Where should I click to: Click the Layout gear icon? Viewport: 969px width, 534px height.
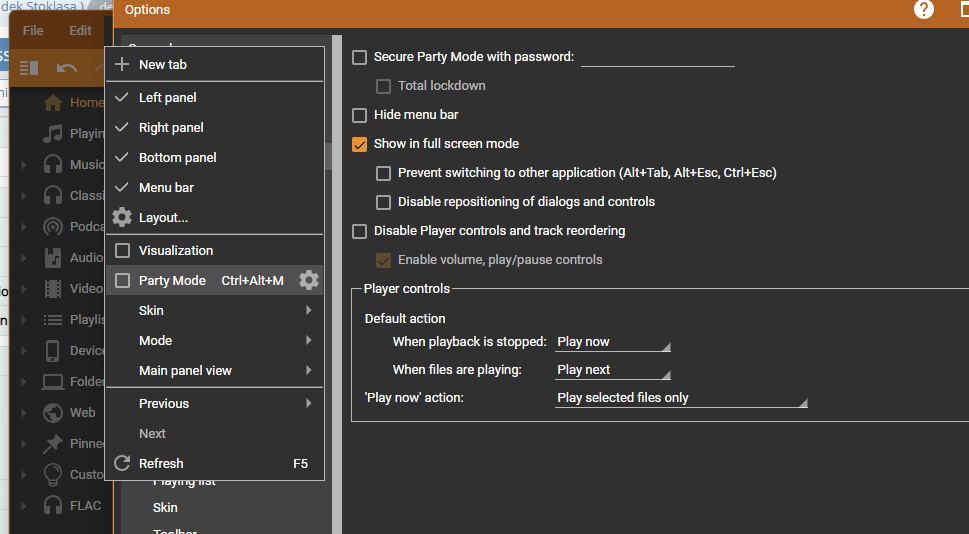tap(122, 217)
